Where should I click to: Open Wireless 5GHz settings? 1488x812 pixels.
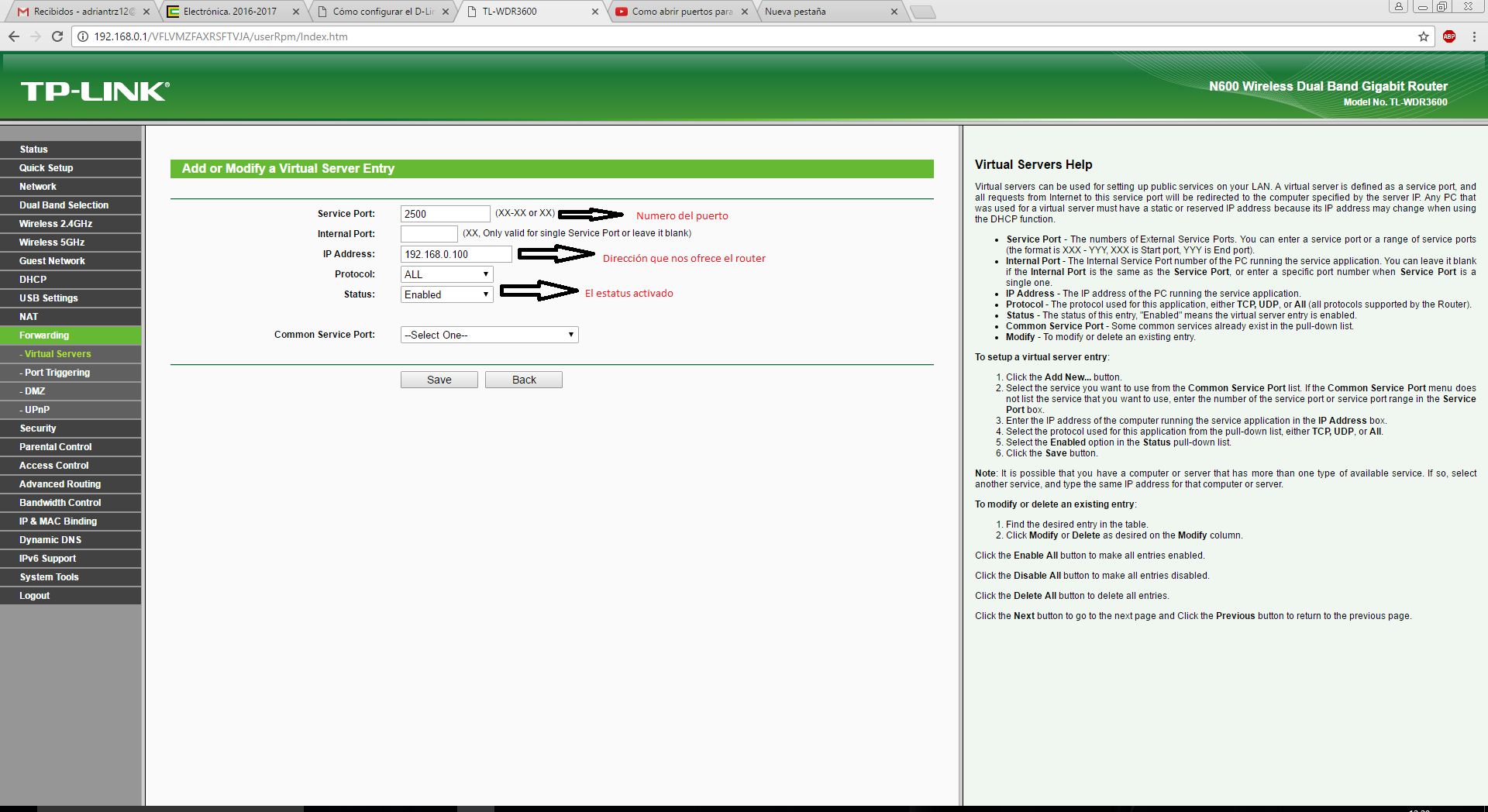(71, 243)
